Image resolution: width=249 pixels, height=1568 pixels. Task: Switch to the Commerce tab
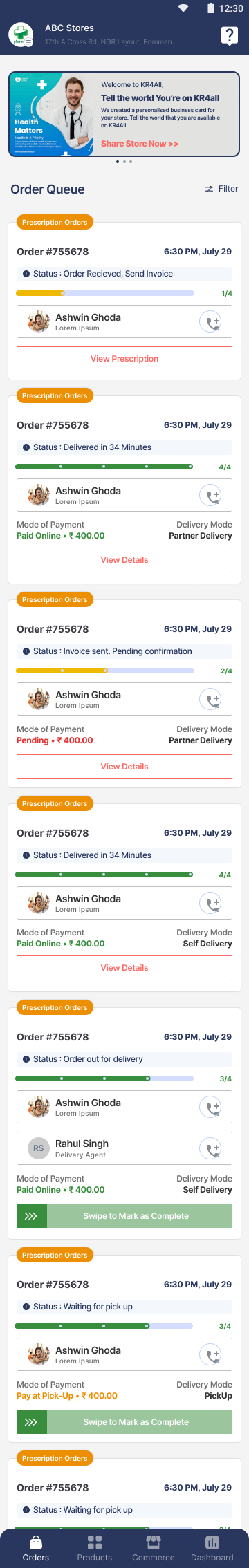[x=154, y=1547]
